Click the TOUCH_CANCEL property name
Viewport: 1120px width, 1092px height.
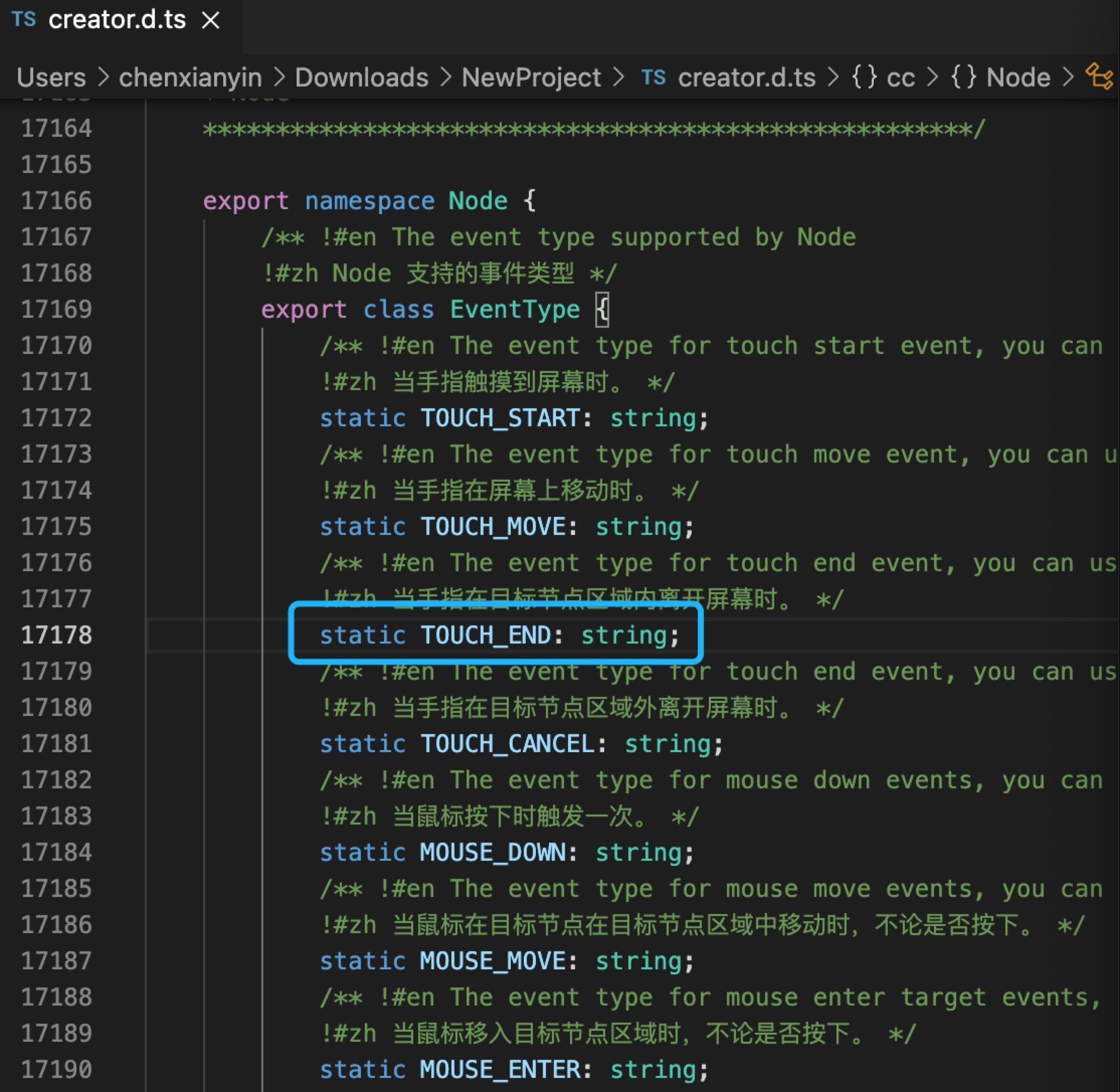coord(507,744)
